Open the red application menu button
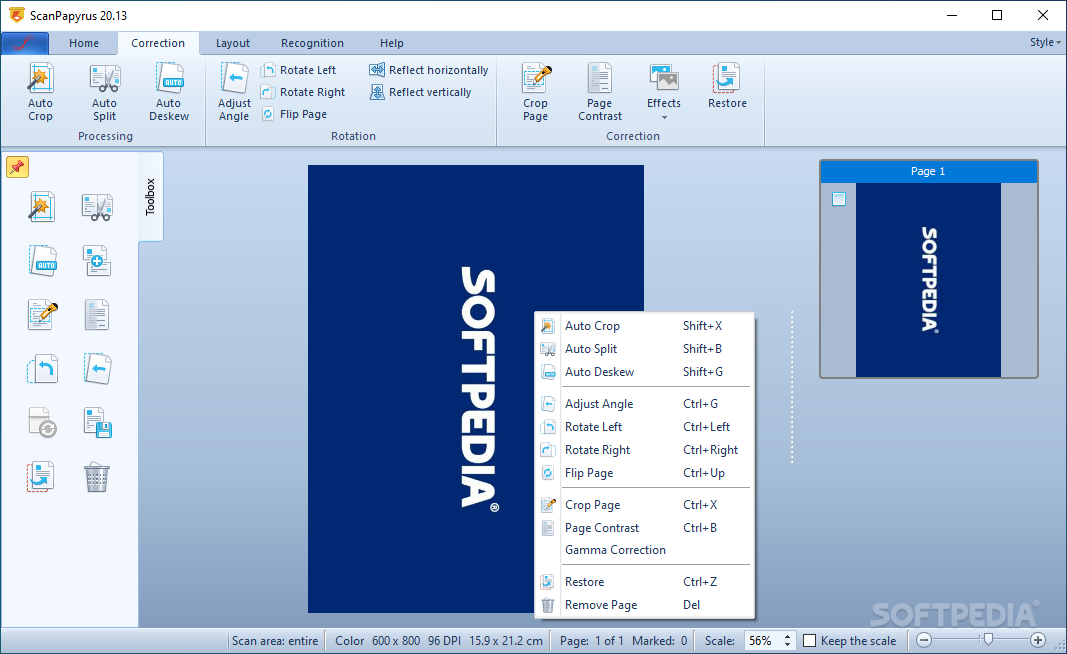1067x654 pixels. point(24,43)
